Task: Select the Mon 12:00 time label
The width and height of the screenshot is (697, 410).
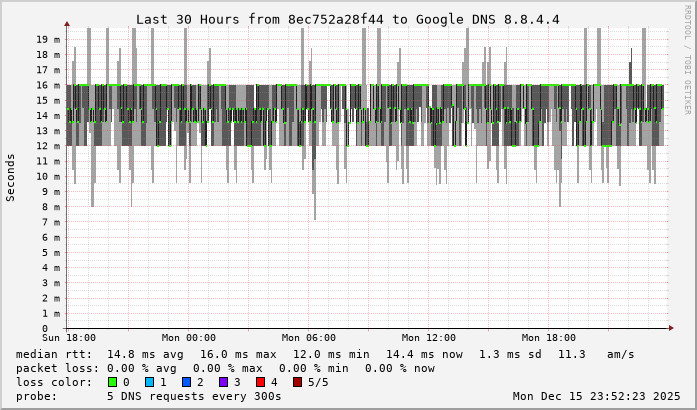Action: pos(428,338)
